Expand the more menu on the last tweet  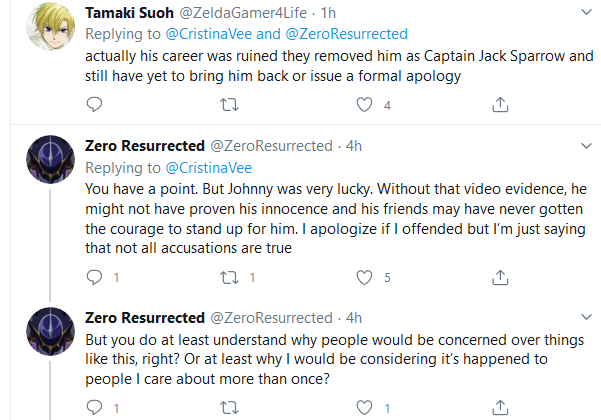click(586, 317)
